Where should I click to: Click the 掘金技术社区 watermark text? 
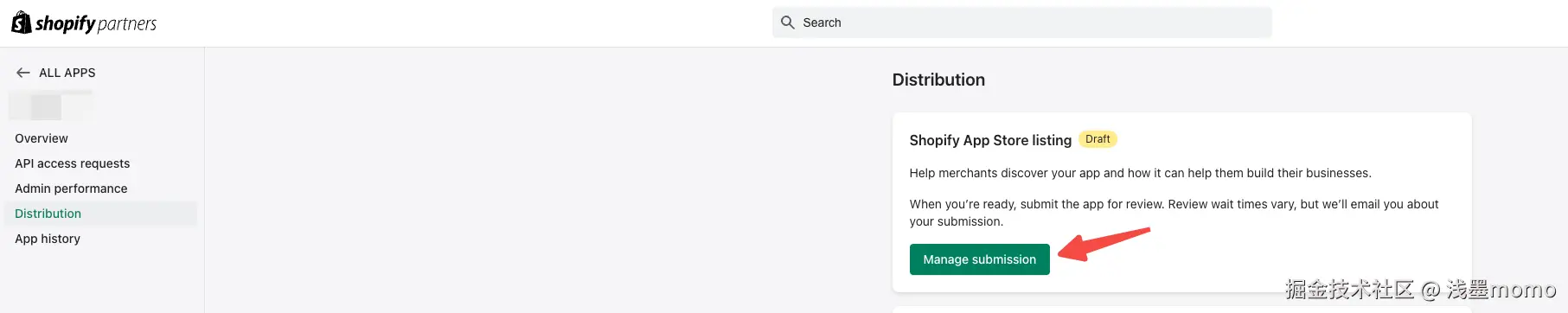[x=1349, y=289]
